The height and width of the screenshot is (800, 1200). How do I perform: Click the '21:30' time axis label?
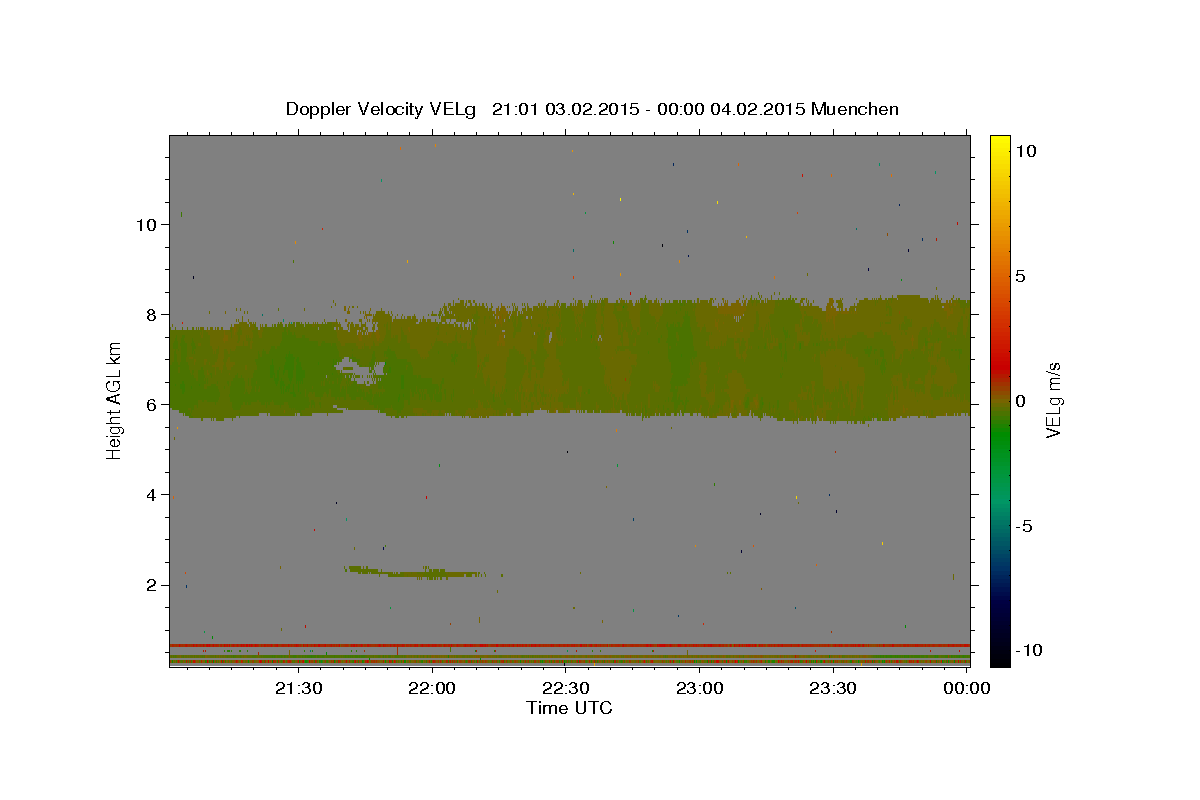point(298,688)
